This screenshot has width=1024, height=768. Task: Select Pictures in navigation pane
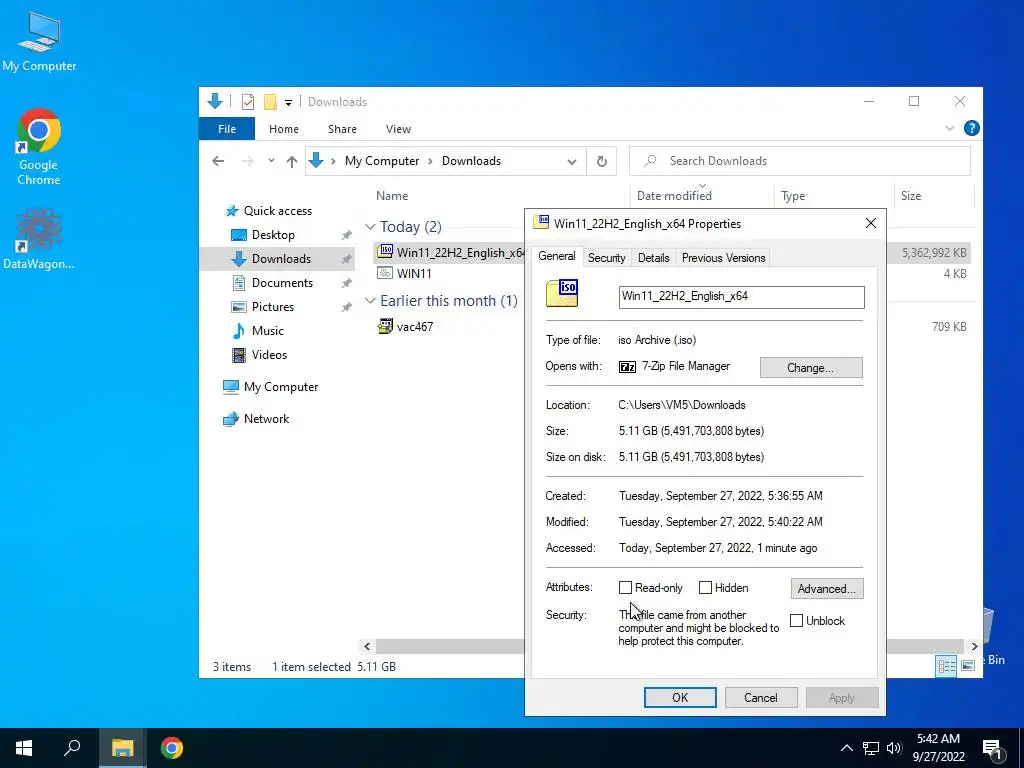tap(273, 307)
